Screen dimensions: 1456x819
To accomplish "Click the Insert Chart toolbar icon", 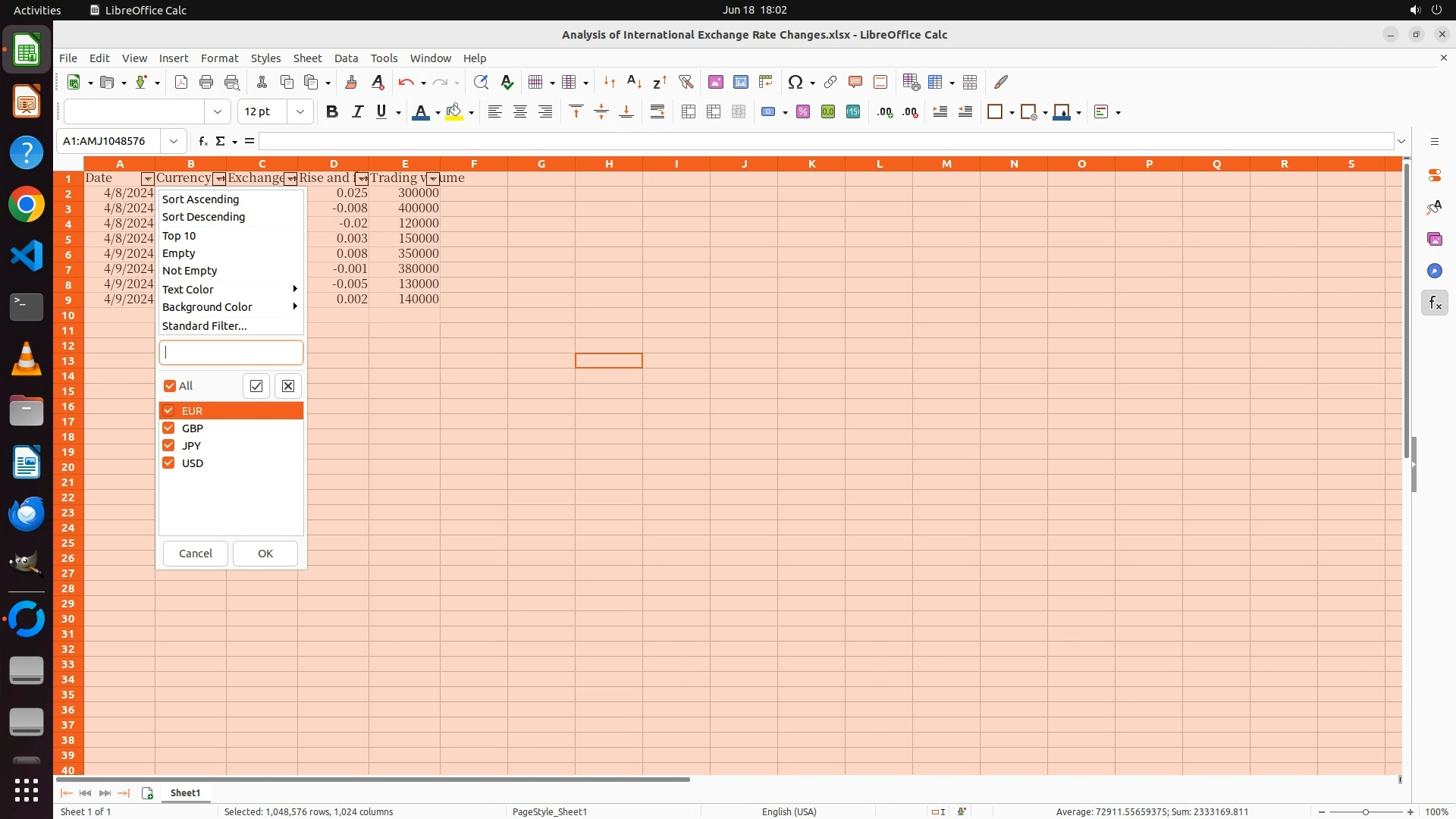I will point(741,82).
